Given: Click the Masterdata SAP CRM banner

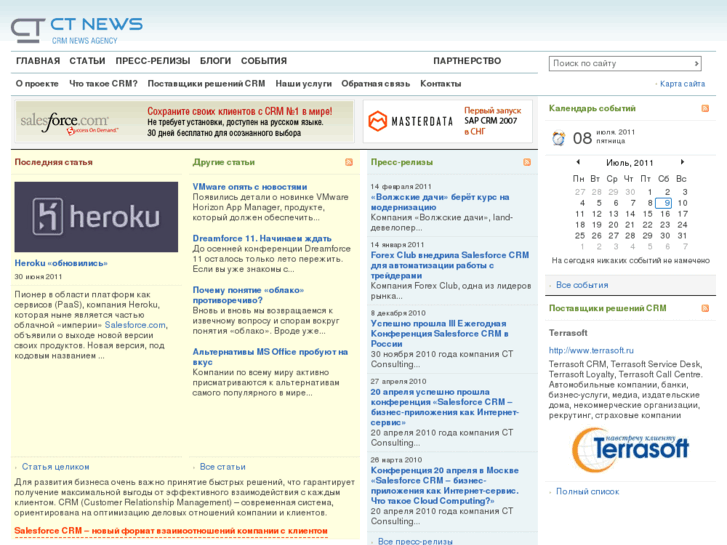Looking at the screenshot, I should click(x=447, y=122).
